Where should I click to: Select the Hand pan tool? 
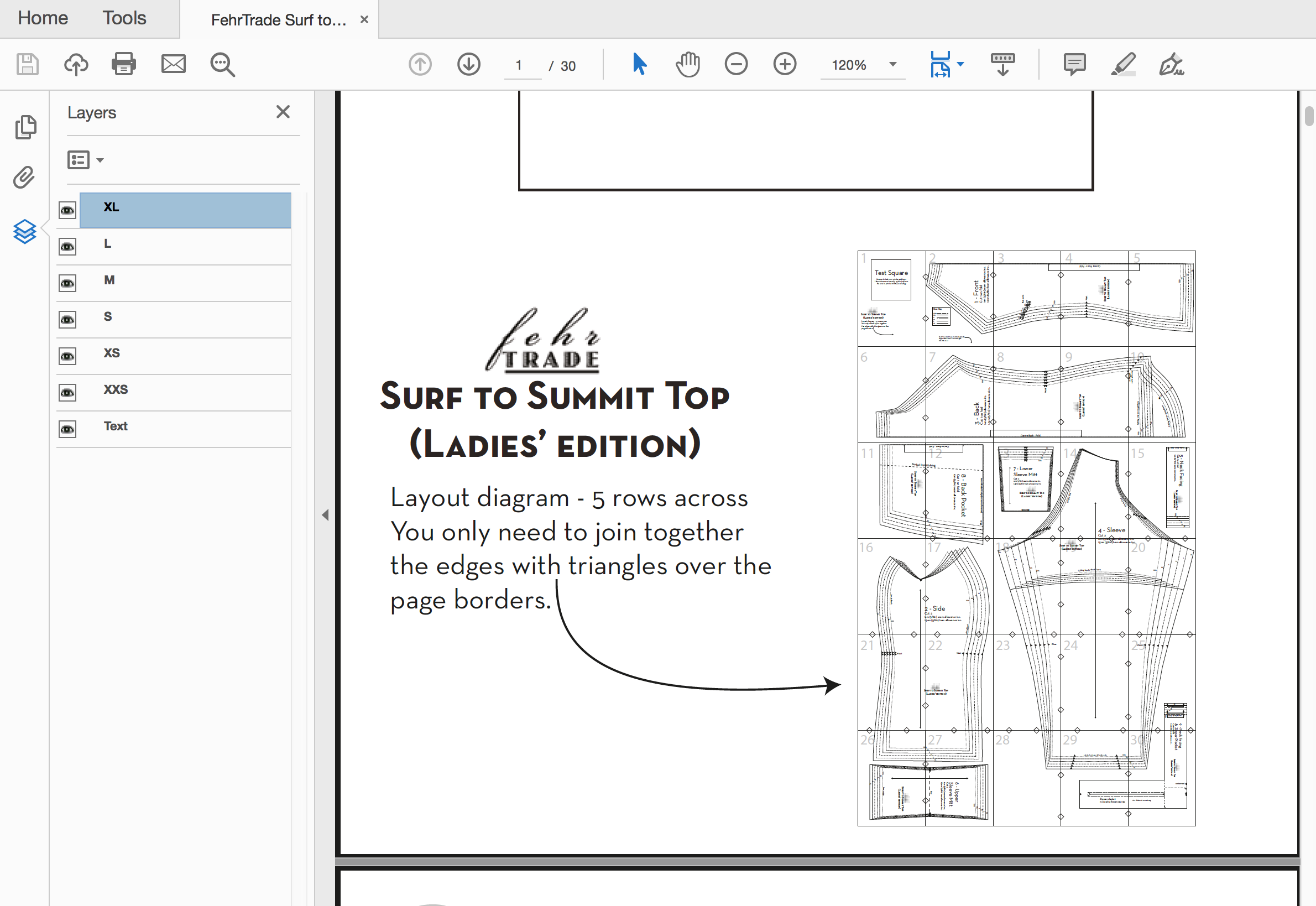[x=688, y=64]
